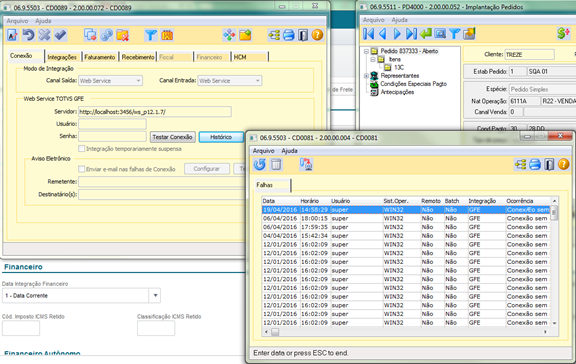The width and height of the screenshot is (576, 364).
Task: Click the orange help icon in CD0081 toolbar
Action: [564, 165]
